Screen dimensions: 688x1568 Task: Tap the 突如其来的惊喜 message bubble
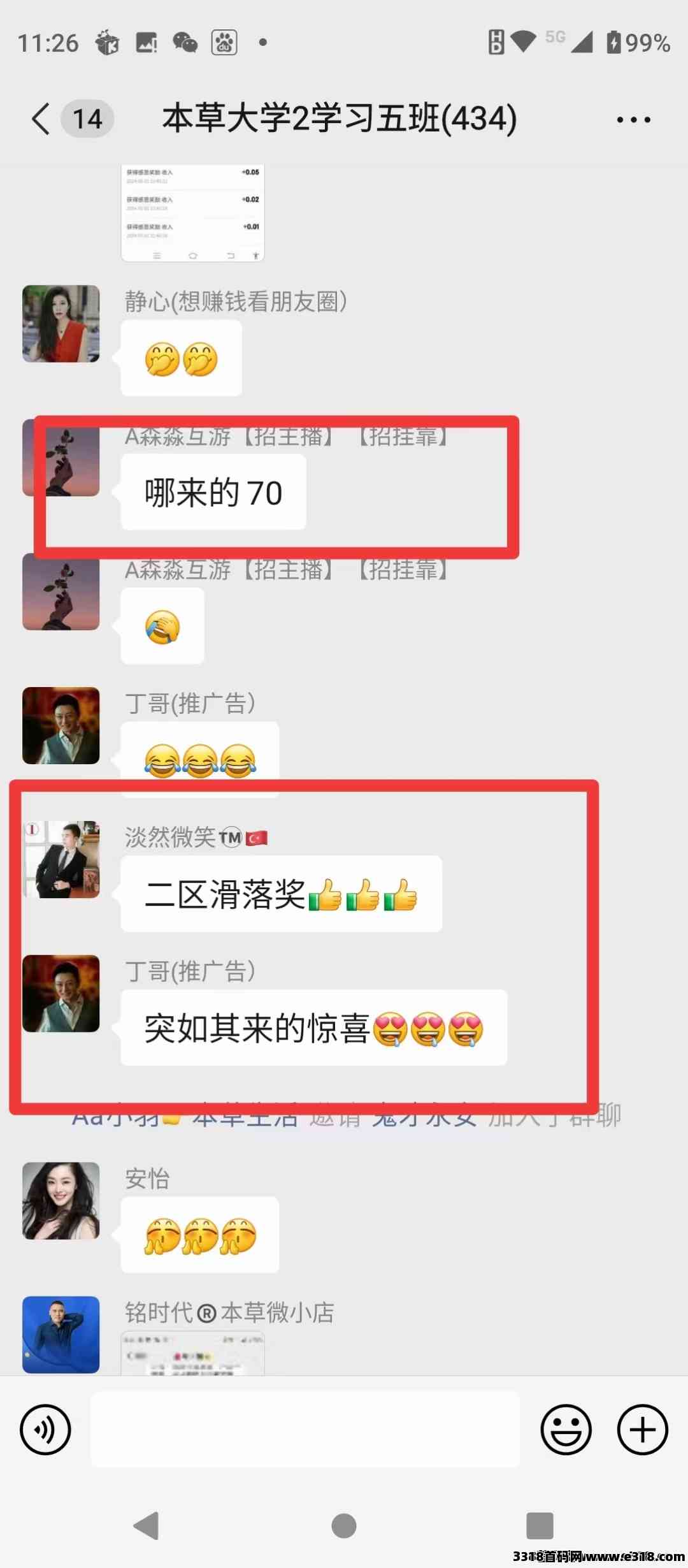tap(314, 1027)
